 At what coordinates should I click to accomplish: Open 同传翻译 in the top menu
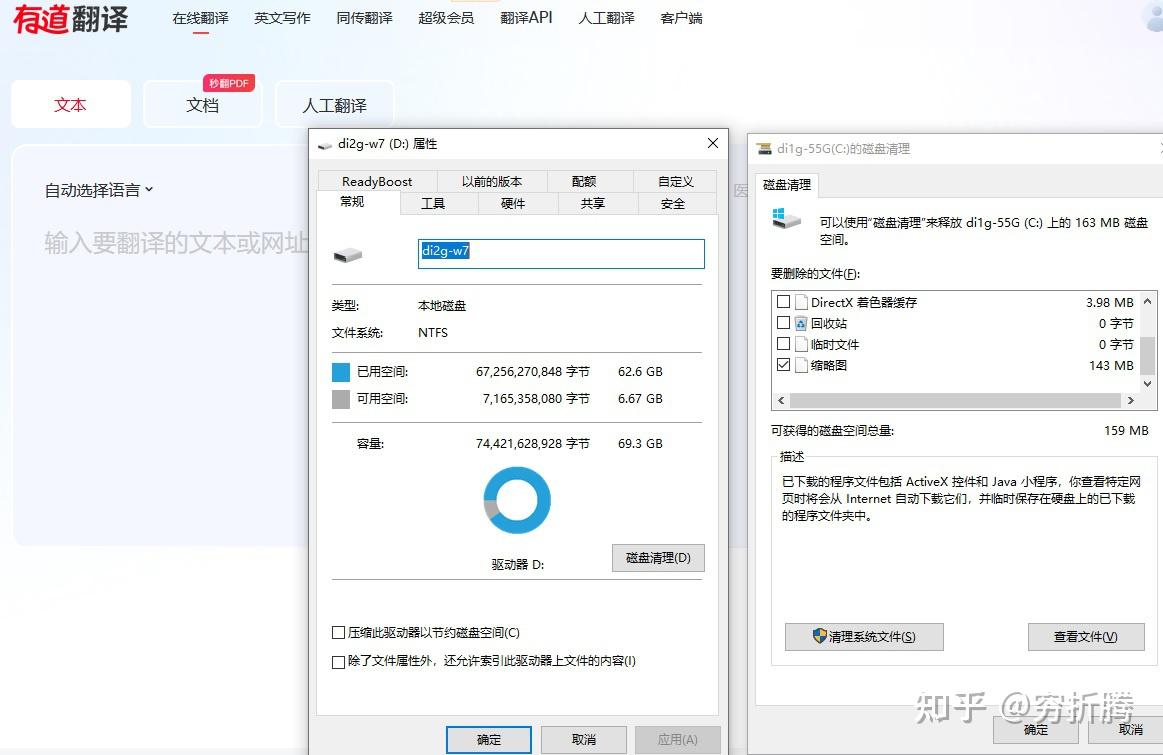click(x=364, y=19)
